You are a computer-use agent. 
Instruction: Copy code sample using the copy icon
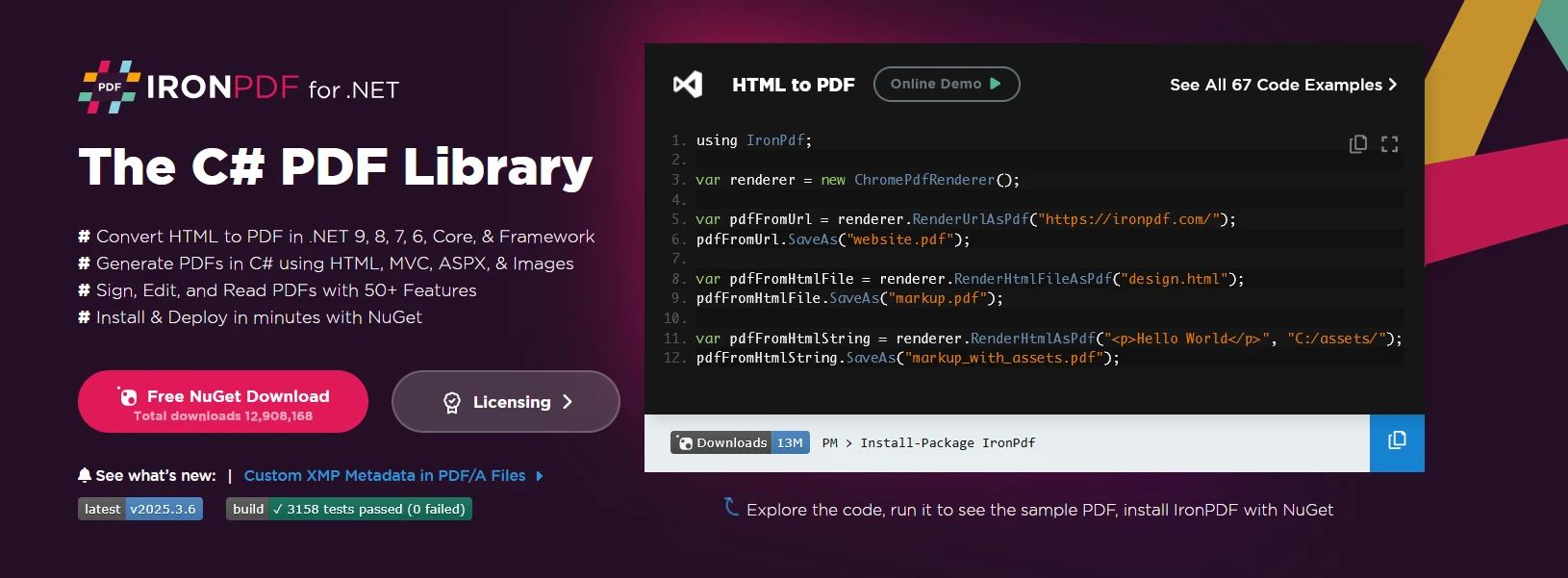(x=1358, y=144)
